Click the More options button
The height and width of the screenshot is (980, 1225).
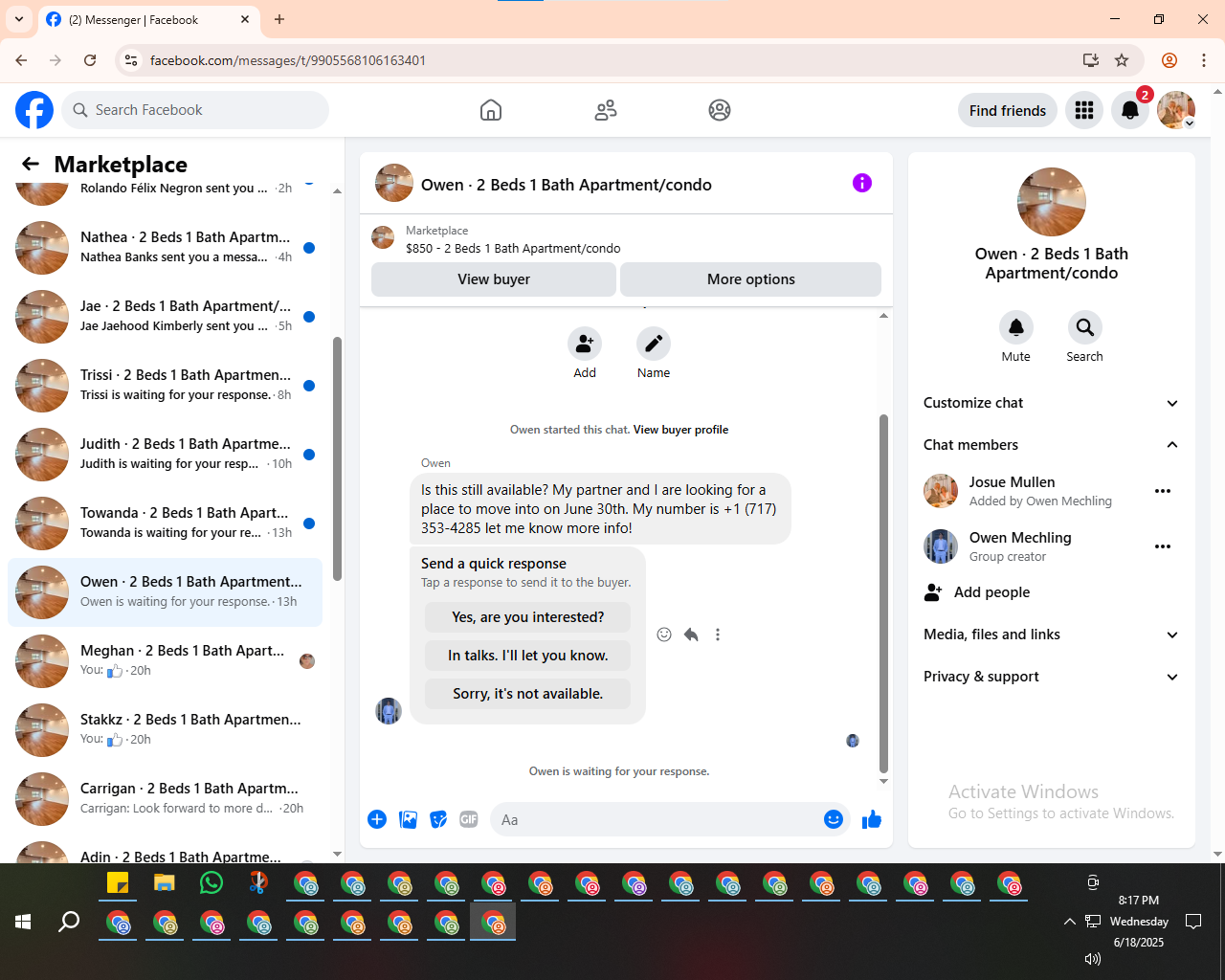(x=751, y=279)
